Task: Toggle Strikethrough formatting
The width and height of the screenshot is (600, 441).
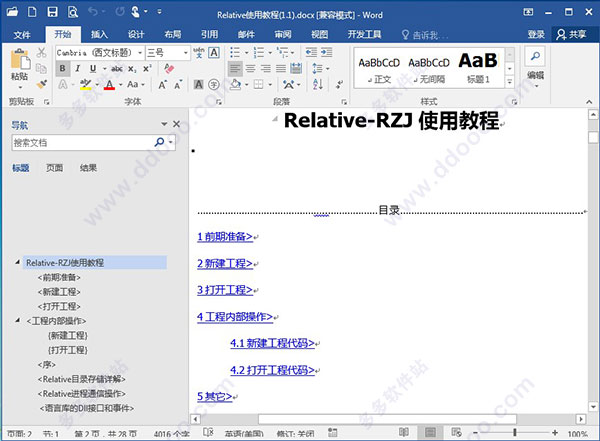Action: click(117, 69)
